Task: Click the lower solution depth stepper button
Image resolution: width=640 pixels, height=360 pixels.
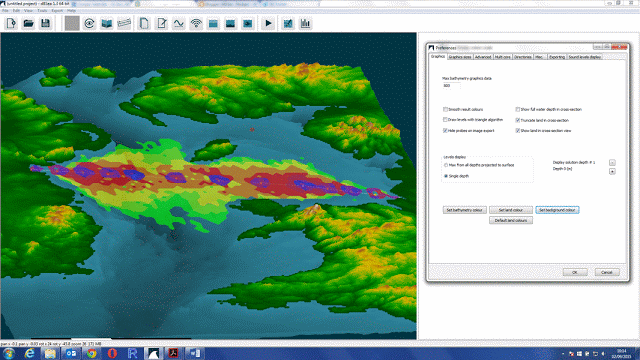Action: click(612, 171)
